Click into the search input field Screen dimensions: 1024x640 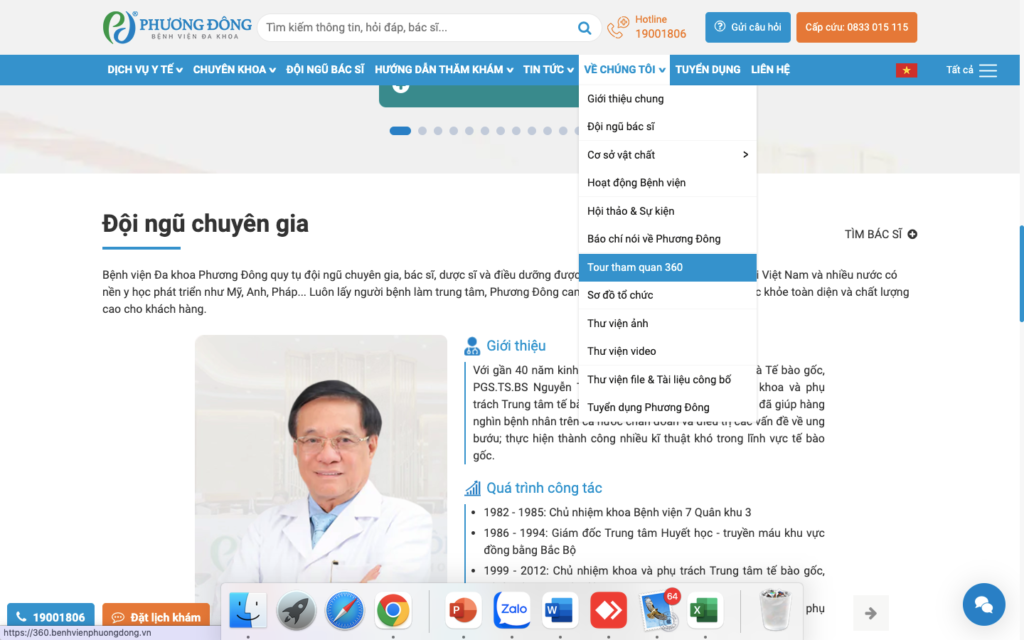coord(415,28)
